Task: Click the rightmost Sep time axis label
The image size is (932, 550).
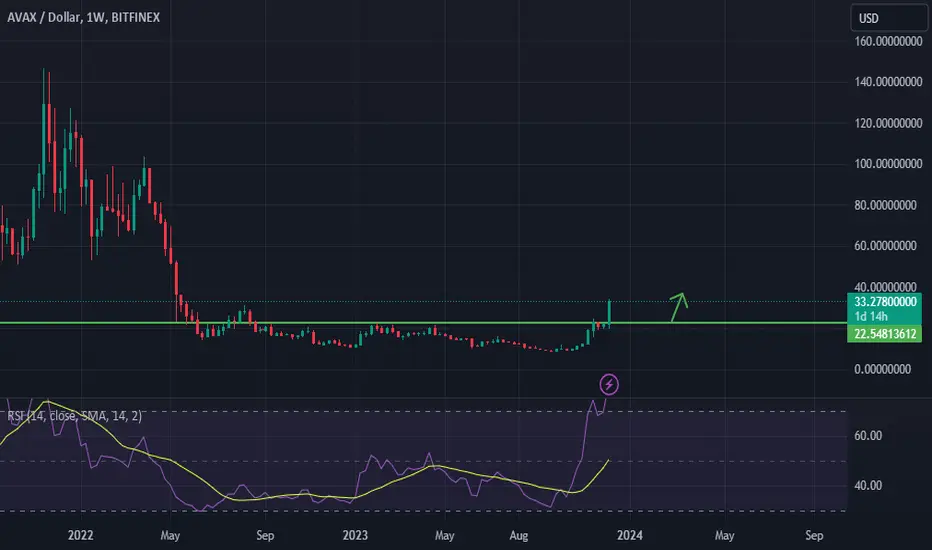Action: coord(814,535)
